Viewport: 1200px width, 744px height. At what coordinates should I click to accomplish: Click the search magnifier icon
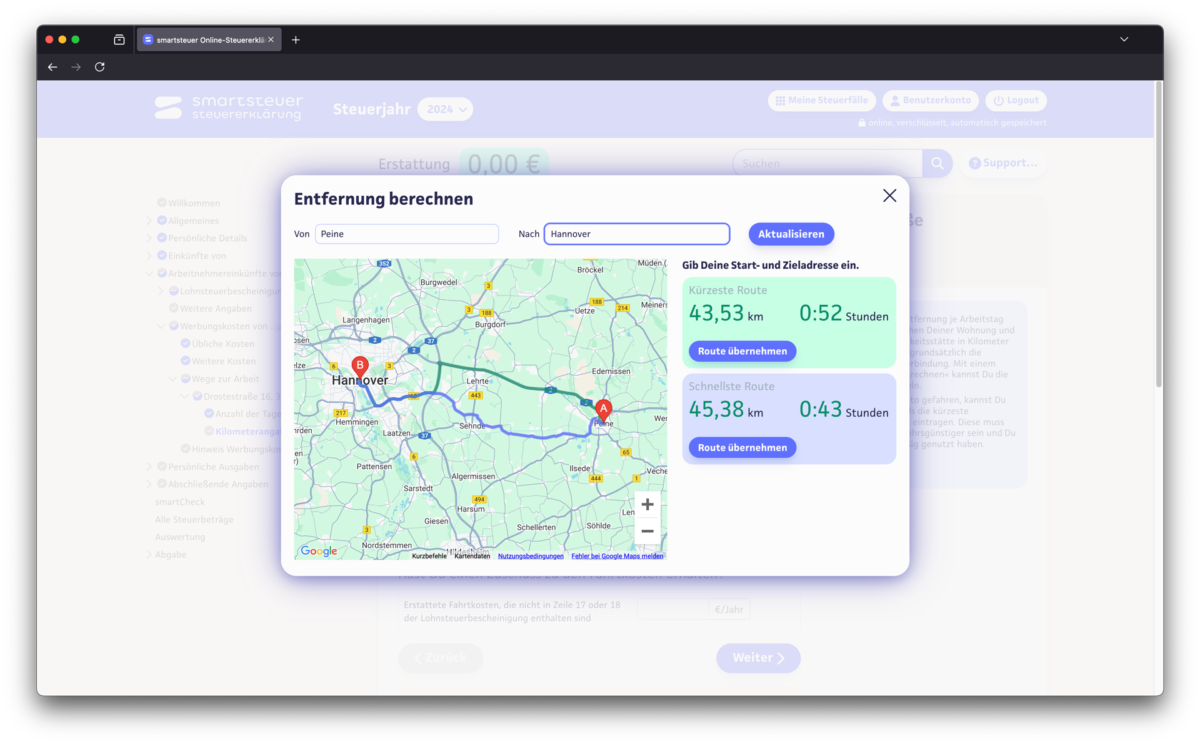[937, 162]
